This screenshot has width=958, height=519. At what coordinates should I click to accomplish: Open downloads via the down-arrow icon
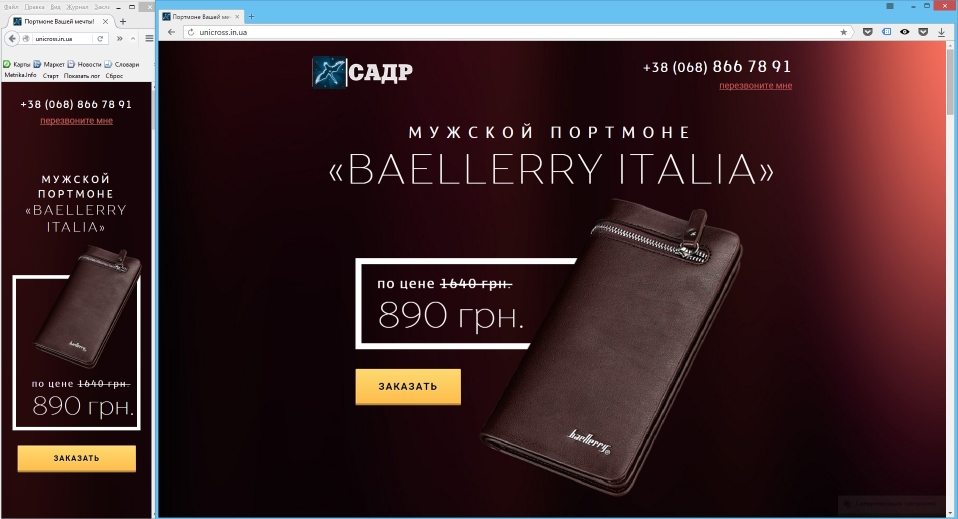tap(941, 32)
